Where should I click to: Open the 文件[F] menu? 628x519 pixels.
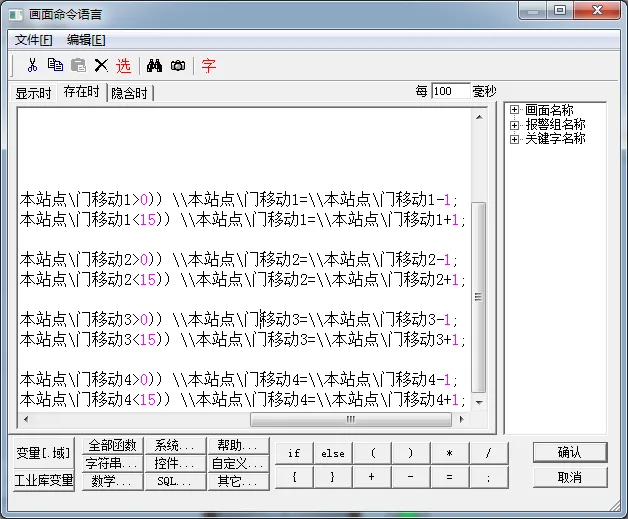point(34,40)
